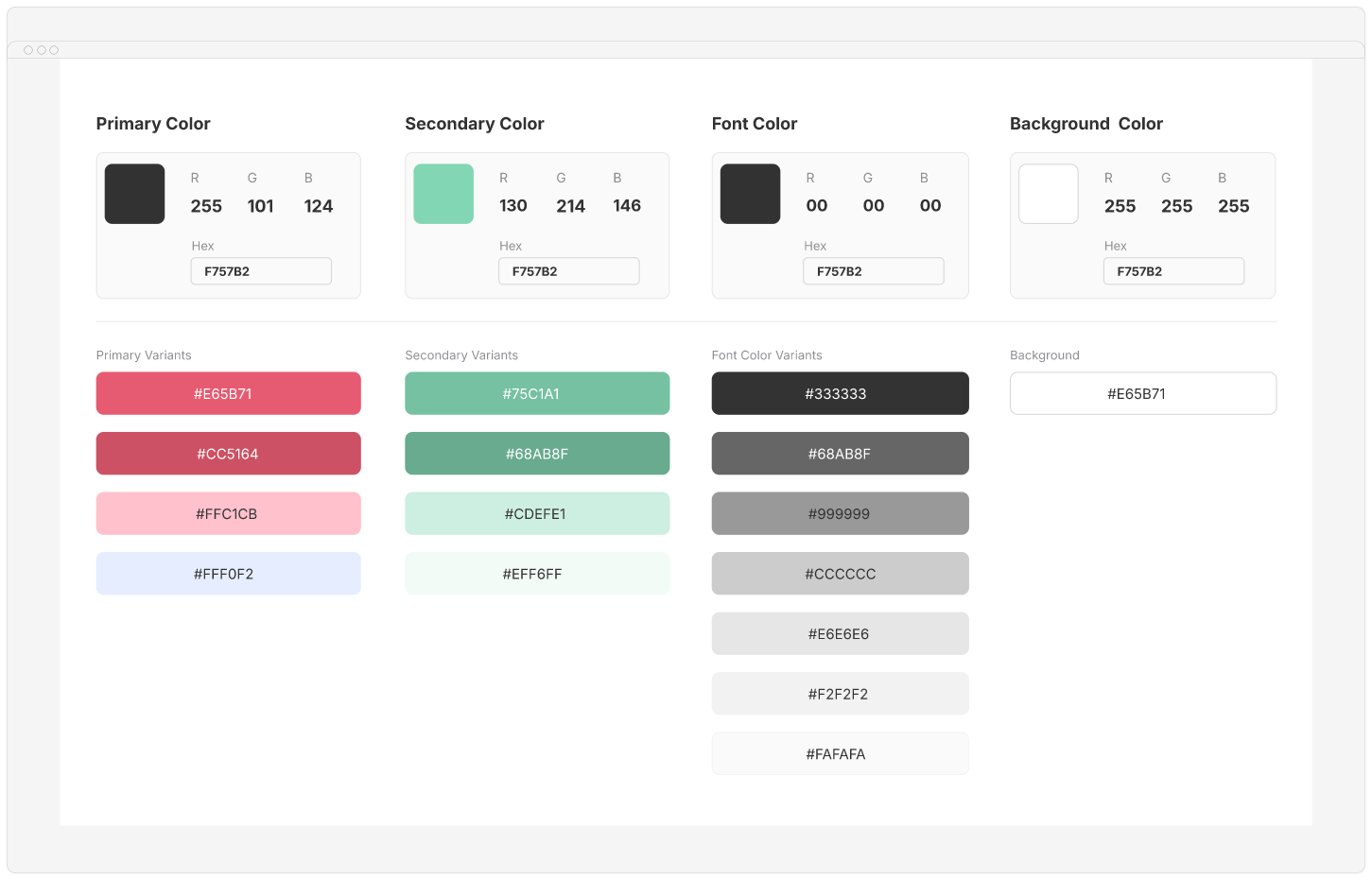Pick the #FFF0F2 primary variant swatch
The width and height of the screenshot is (1372, 880).
[x=228, y=574]
